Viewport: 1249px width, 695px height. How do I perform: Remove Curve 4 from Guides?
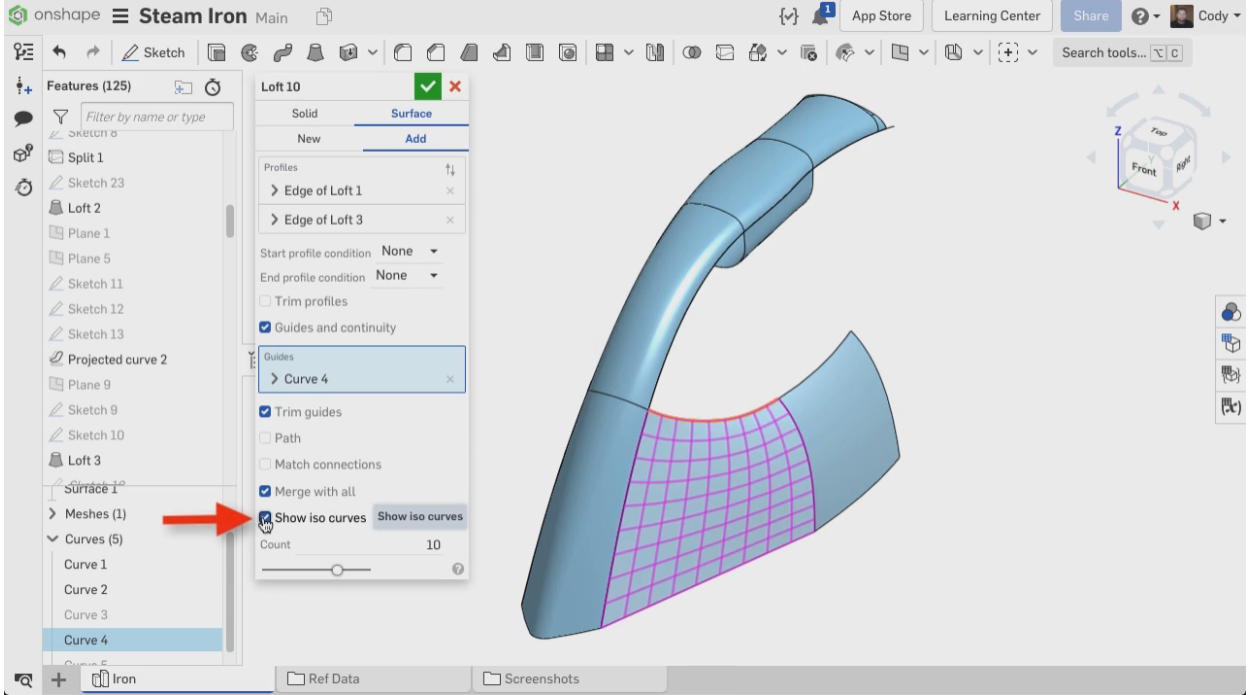(x=449, y=380)
